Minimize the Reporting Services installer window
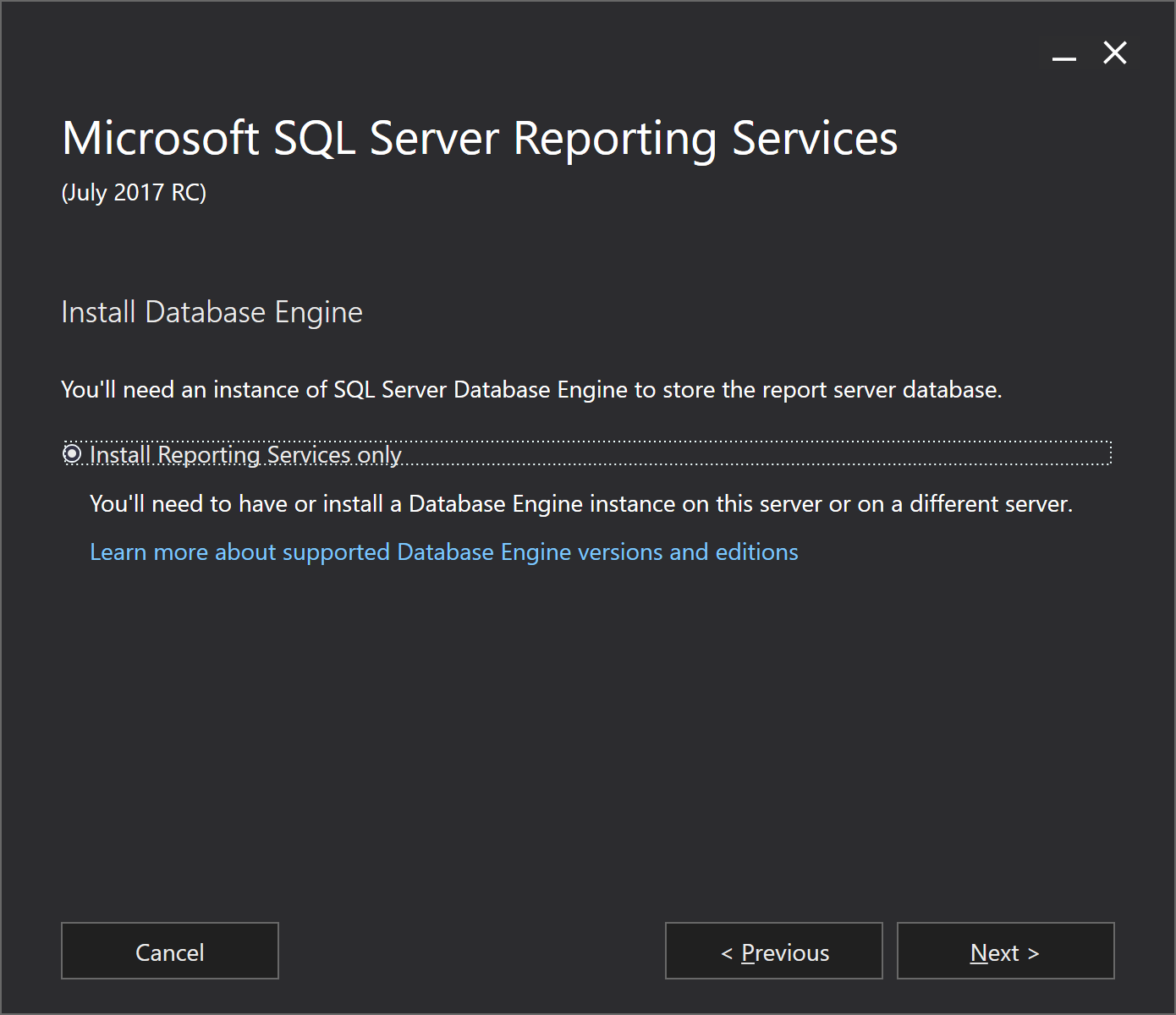 pos(1063,54)
